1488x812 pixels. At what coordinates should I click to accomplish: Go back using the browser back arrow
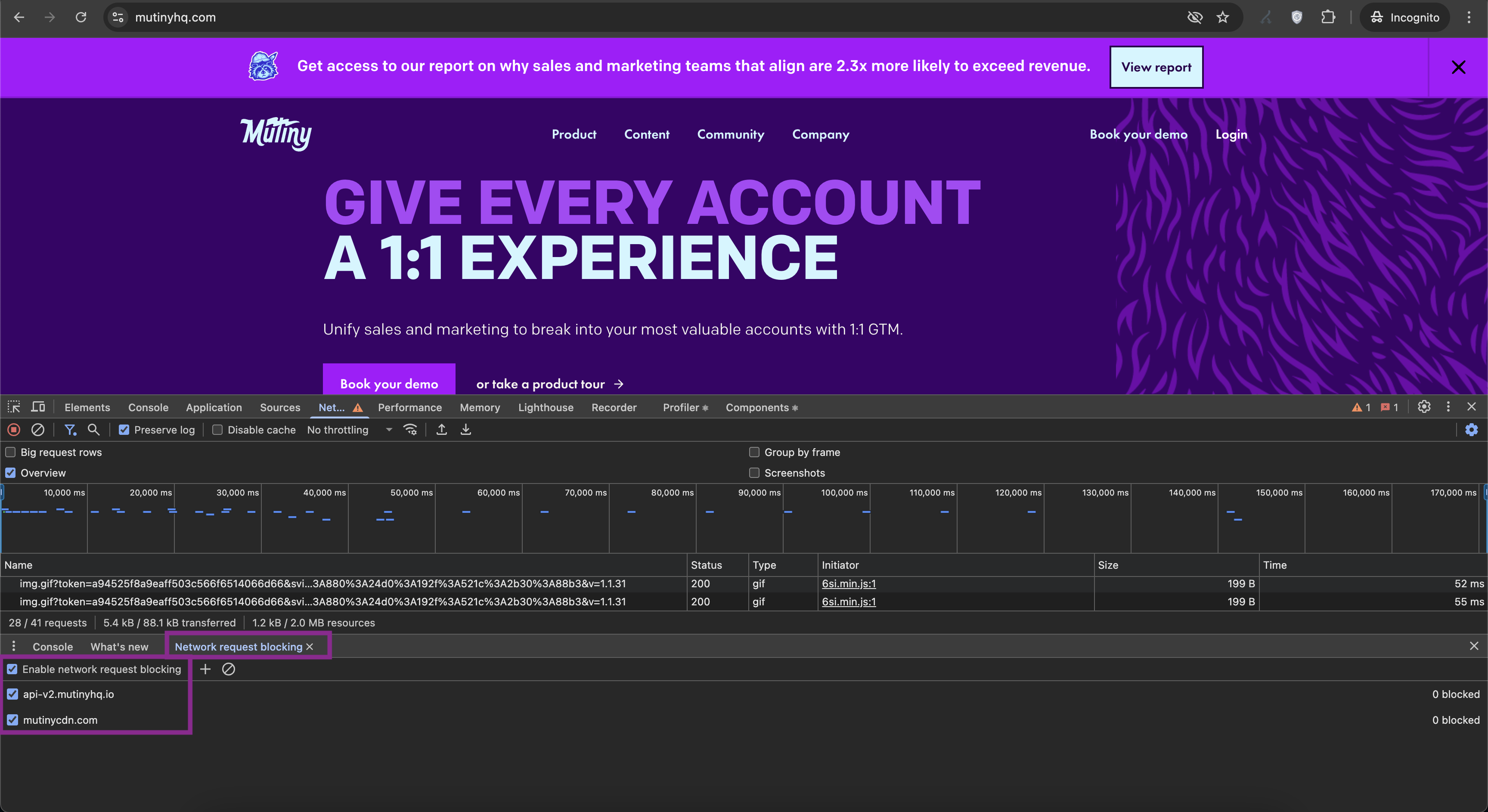pos(19,17)
